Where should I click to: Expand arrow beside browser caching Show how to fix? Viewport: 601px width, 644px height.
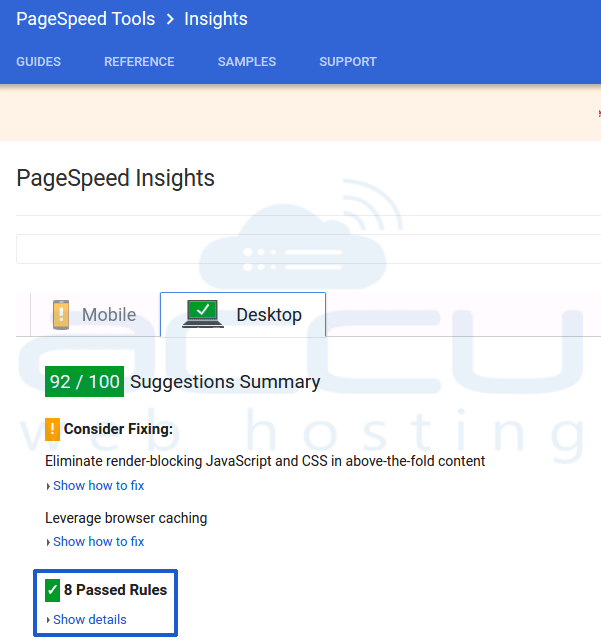point(48,542)
